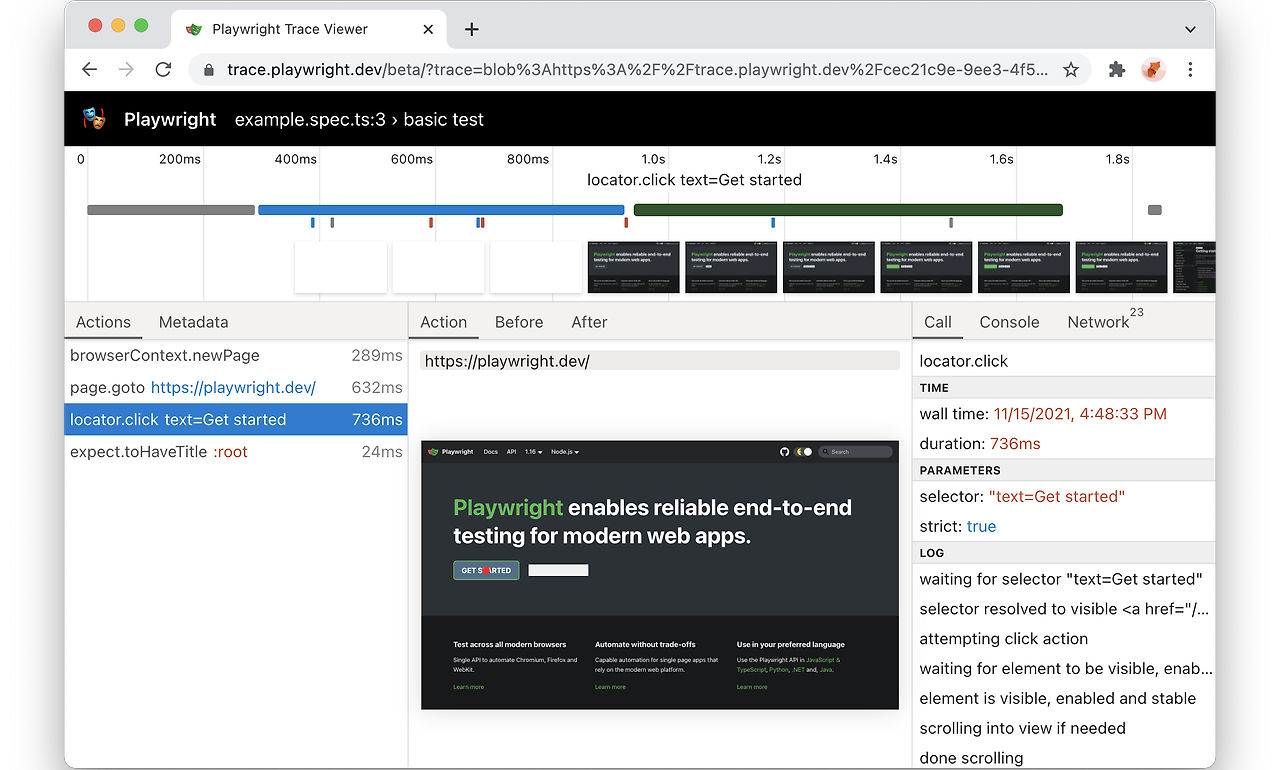Click the 'example.spec.ts:3 › basic test' title
Viewport: 1280px width, 770px height.
[x=359, y=119]
